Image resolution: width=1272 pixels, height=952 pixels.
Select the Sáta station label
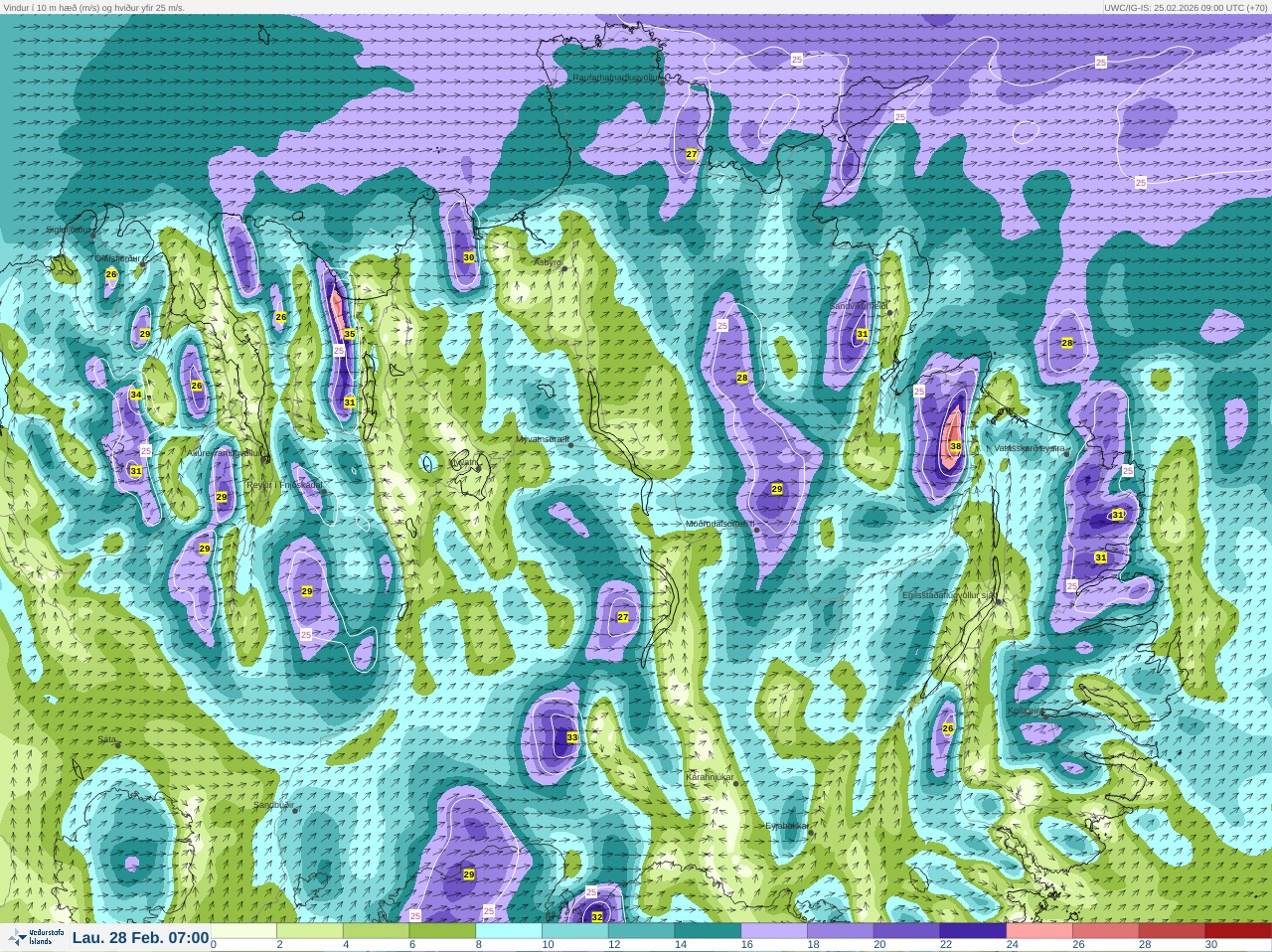[107, 739]
